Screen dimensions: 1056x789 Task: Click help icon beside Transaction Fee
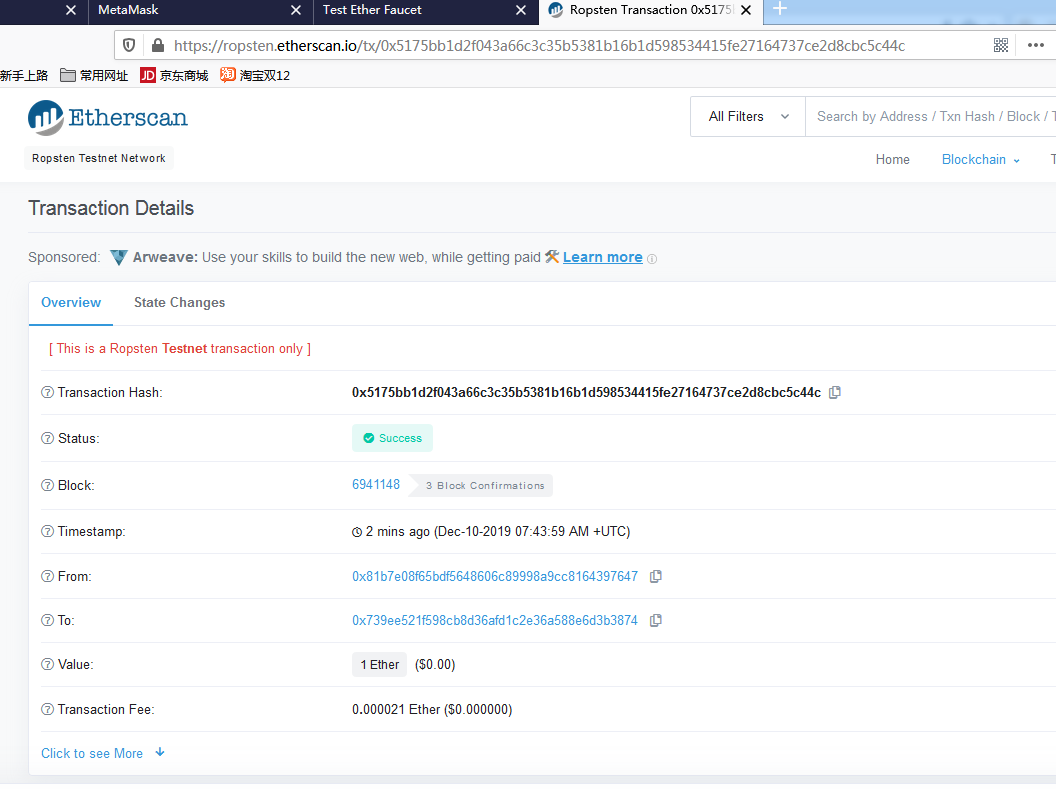pyautogui.click(x=47, y=710)
